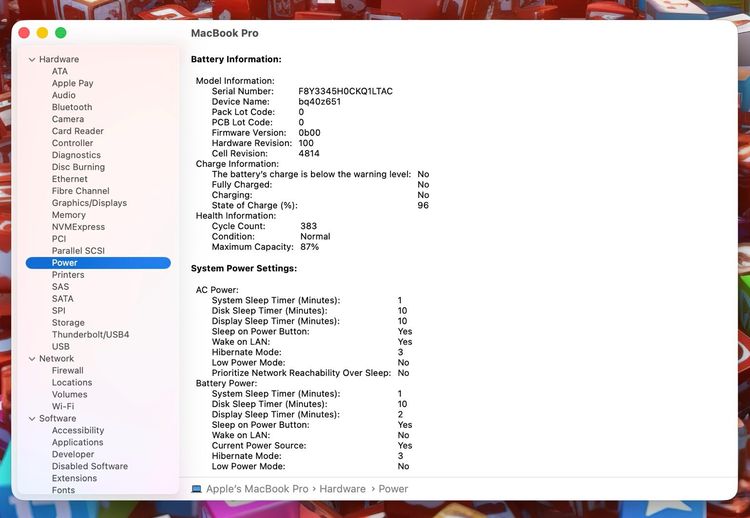Screen dimensions: 750x518
Task: Select Apple Pay in the sidebar
Action: click(x=73, y=83)
